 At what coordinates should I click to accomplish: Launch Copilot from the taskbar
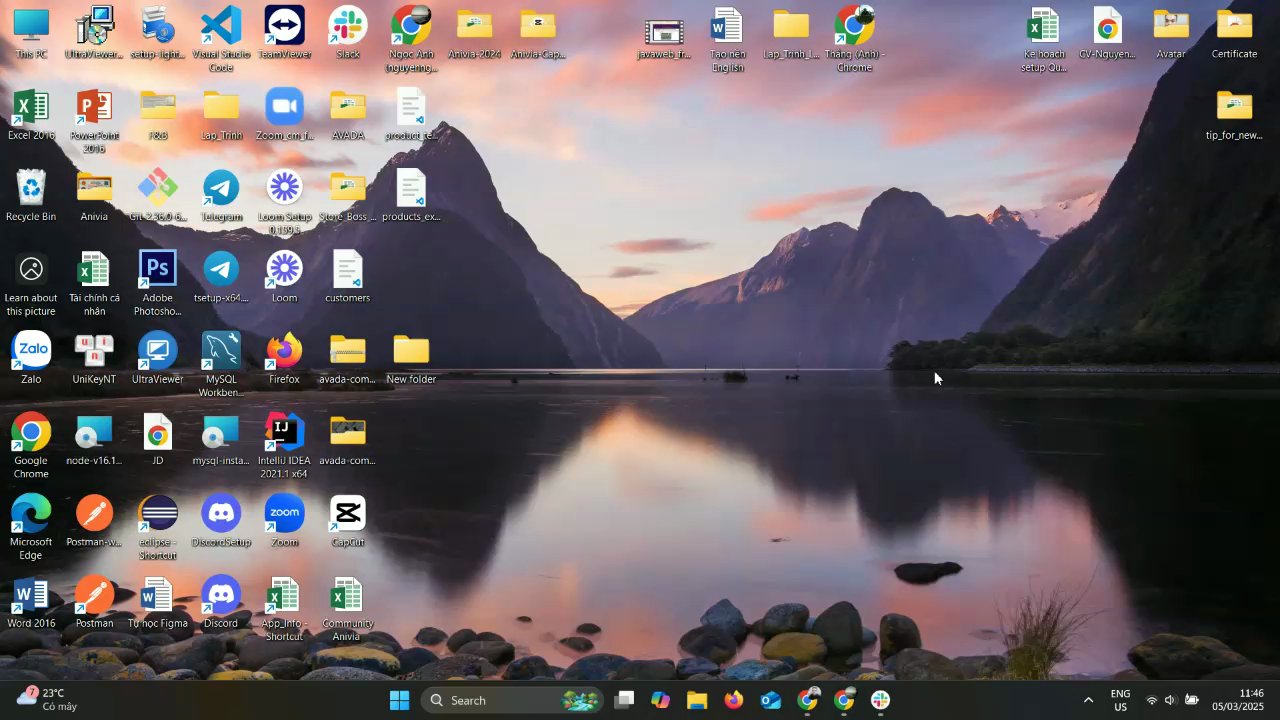click(x=660, y=700)
